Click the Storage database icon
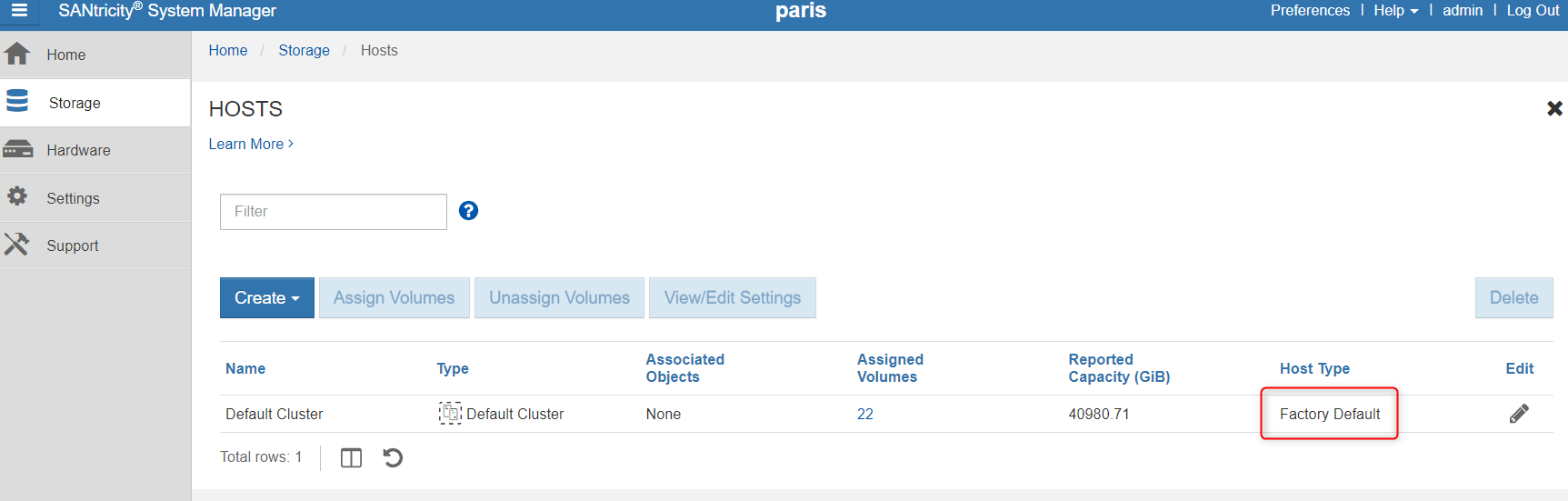Image resolution: width=1568 pixels, height=501 pixels. pos(17,102)
